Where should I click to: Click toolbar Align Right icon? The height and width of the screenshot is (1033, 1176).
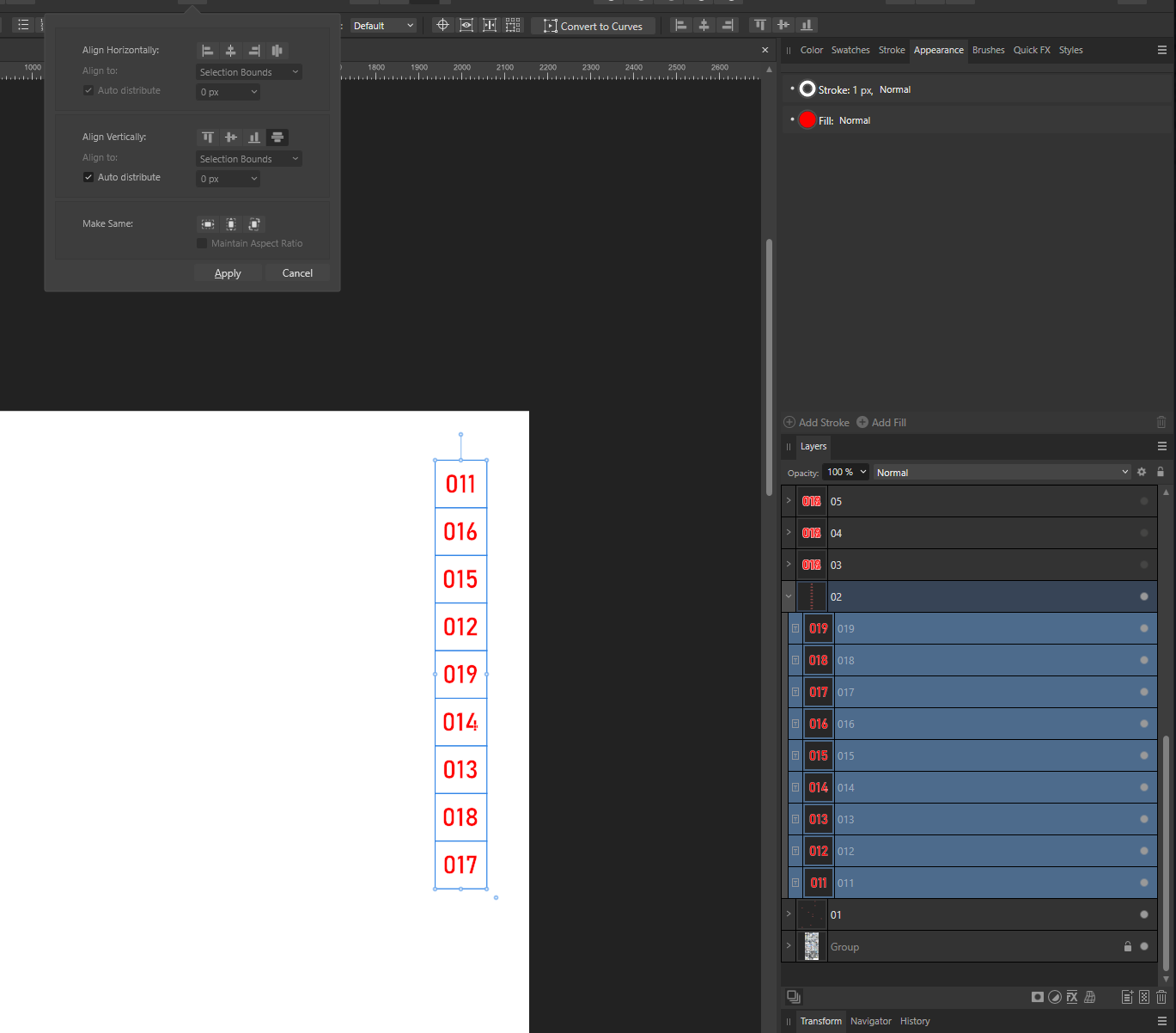click(x=728, y=25)
